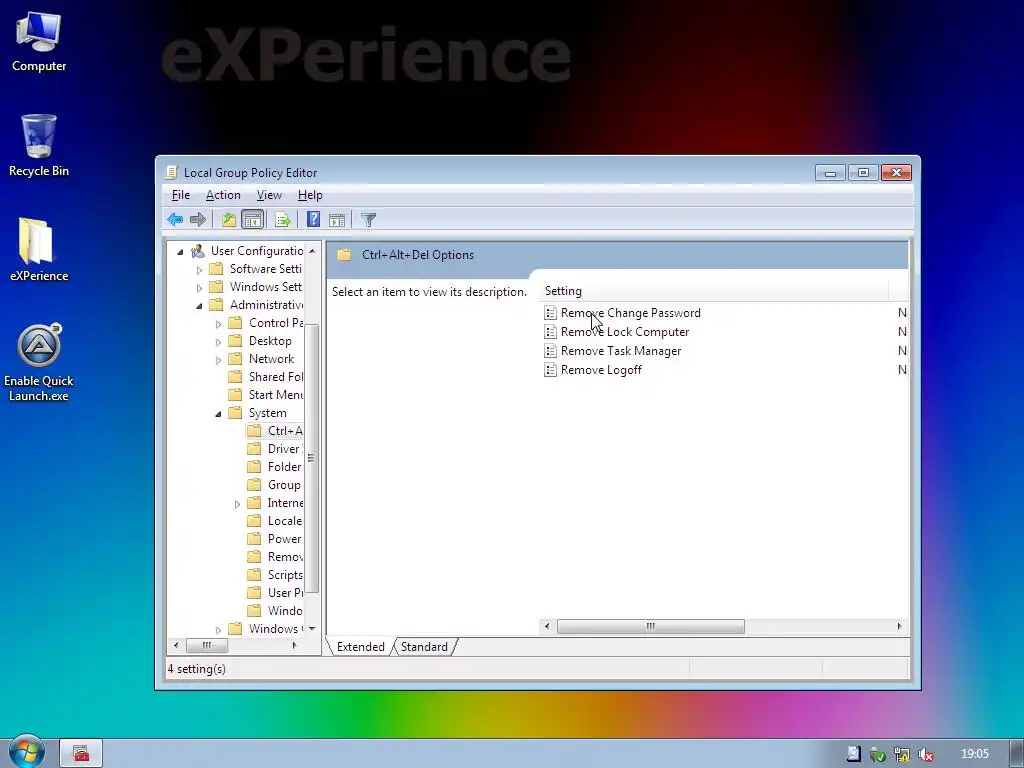Open the Windows Start orb
The image size is (1024, 768).
tap(26, 753)
